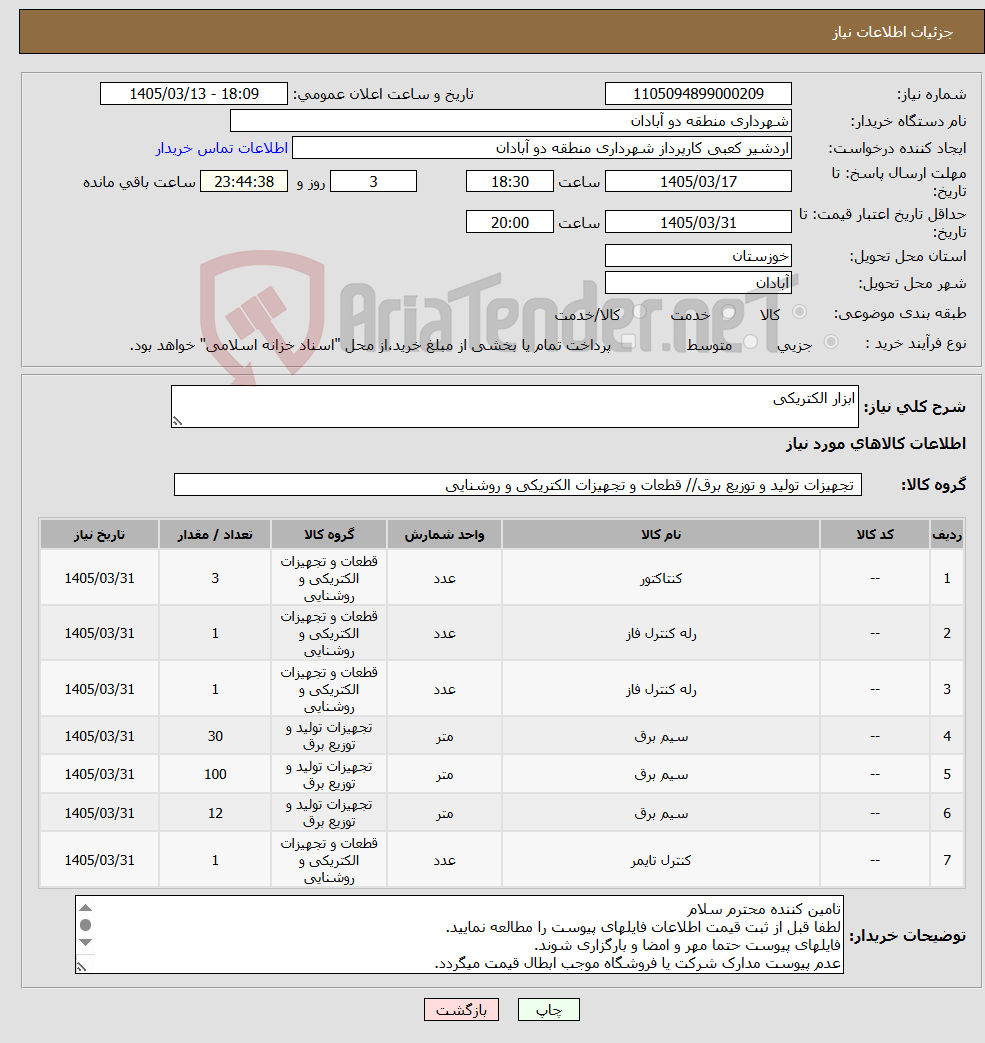The image size is (985, 1043).
Task: Click the remaining days field showing 3
Action: point(373,182)
